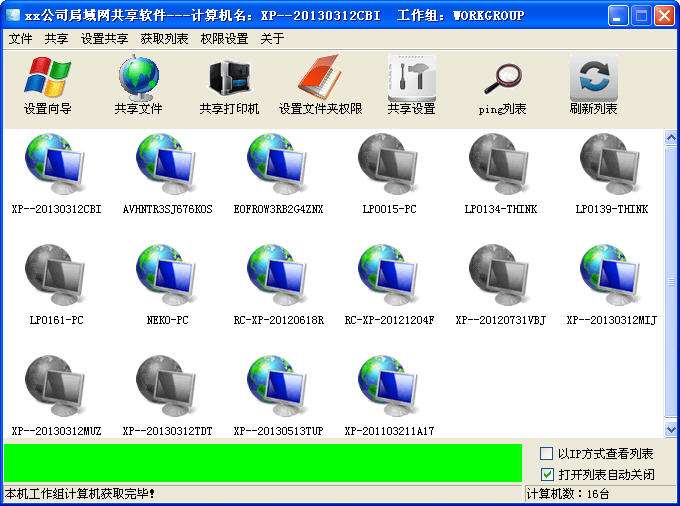Screen dimensions: 680x506
Task: Click the vertical scrollbar thumb
Action: [671, 282]
